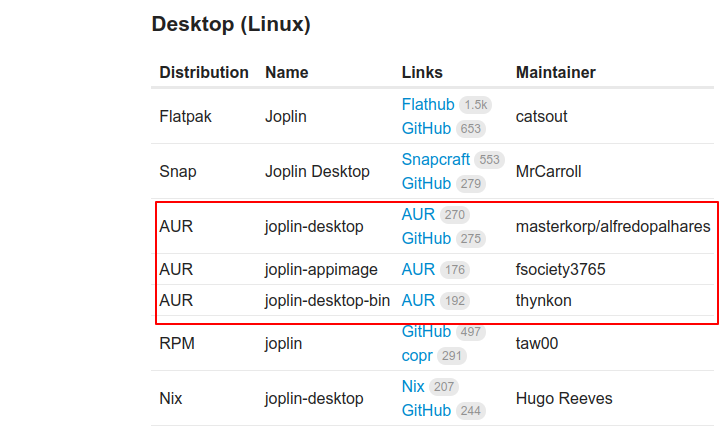Open the Snapcraft link
The image size is (721, 433).
click(x=435, y=160)
